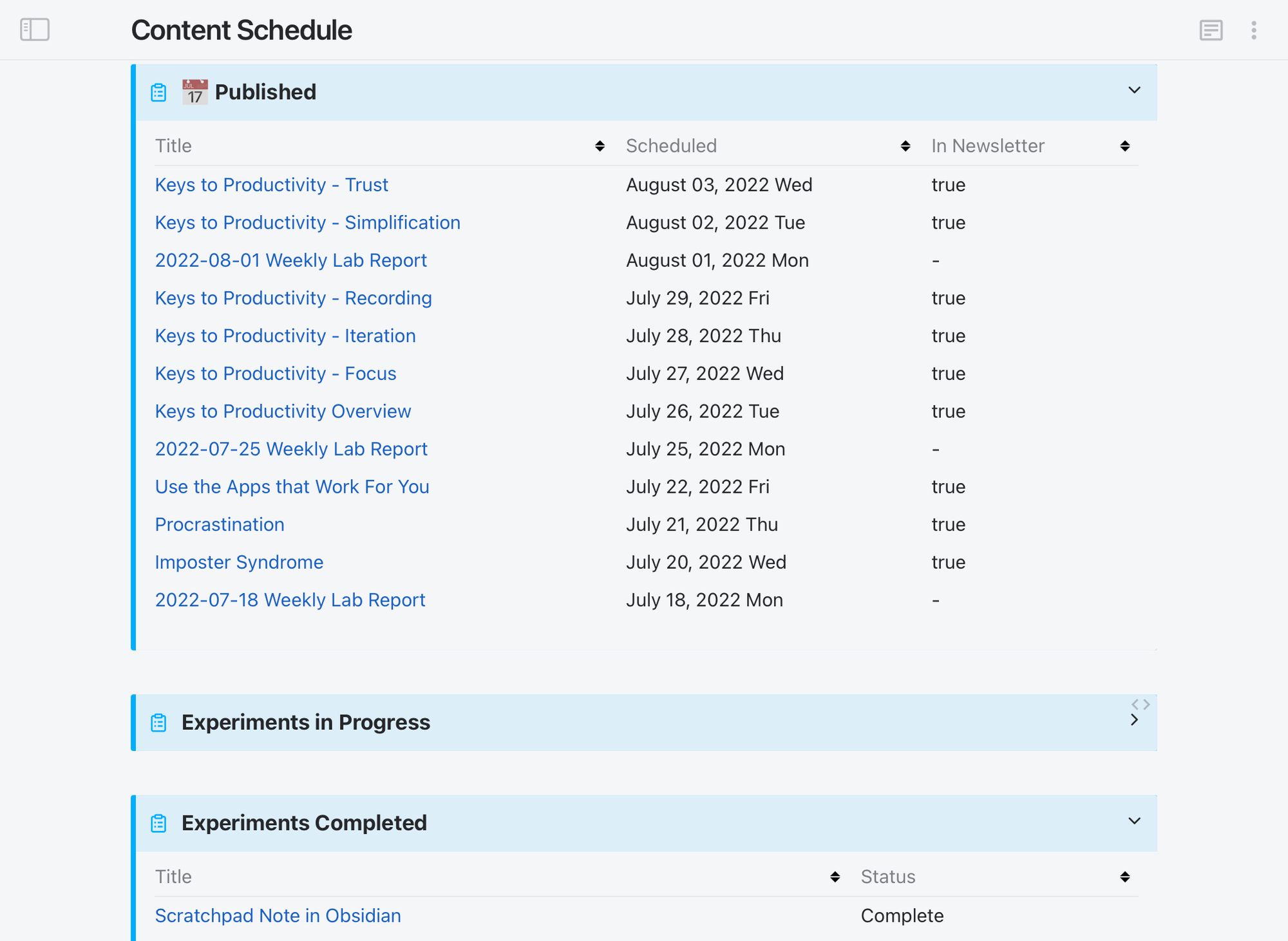The width and height of the screenshot is (1288, 941).
Task: Click the true value for Procrastination row
Action: point(949,524)
